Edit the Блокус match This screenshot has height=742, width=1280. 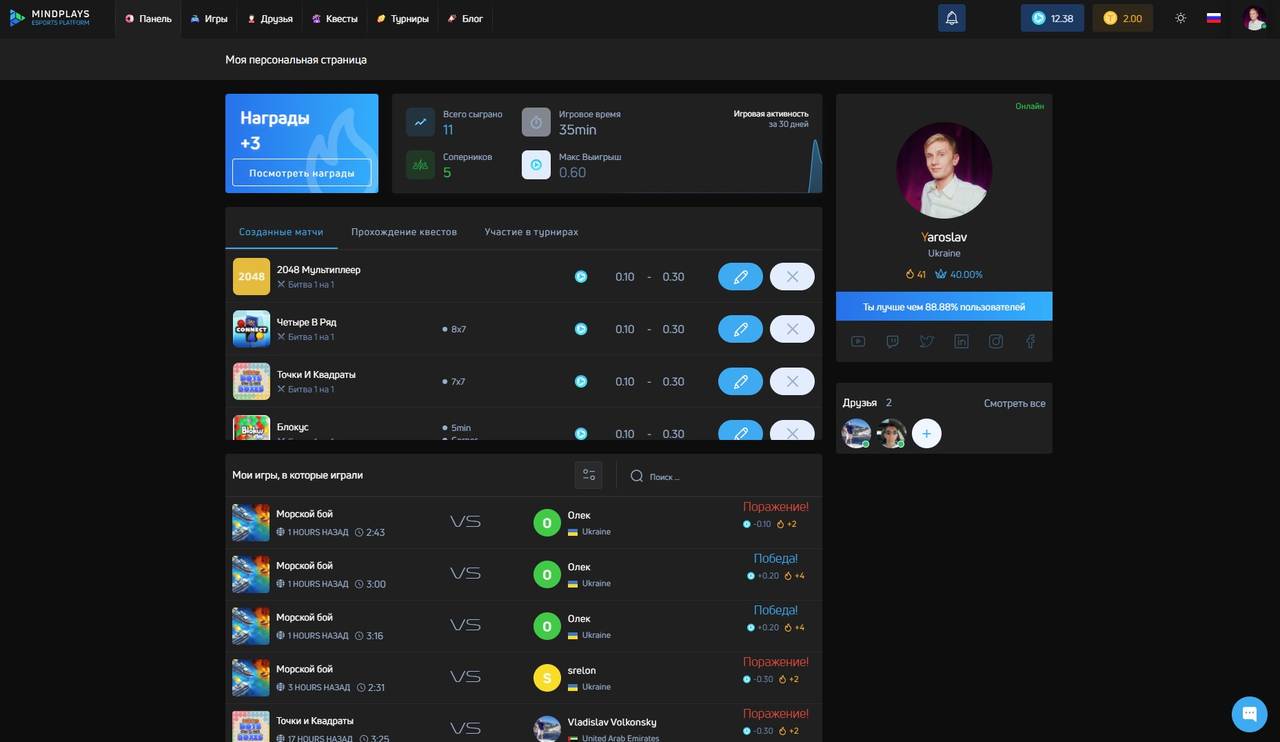(x=740, y=431)
